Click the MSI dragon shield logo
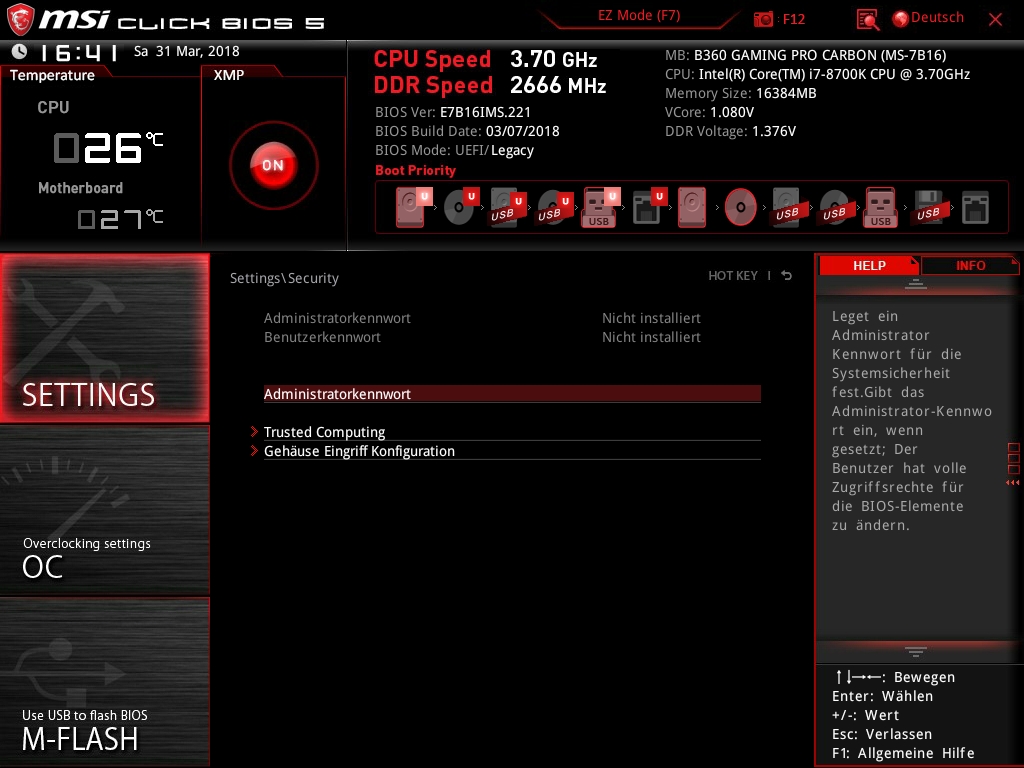 [x=20, y=19]
